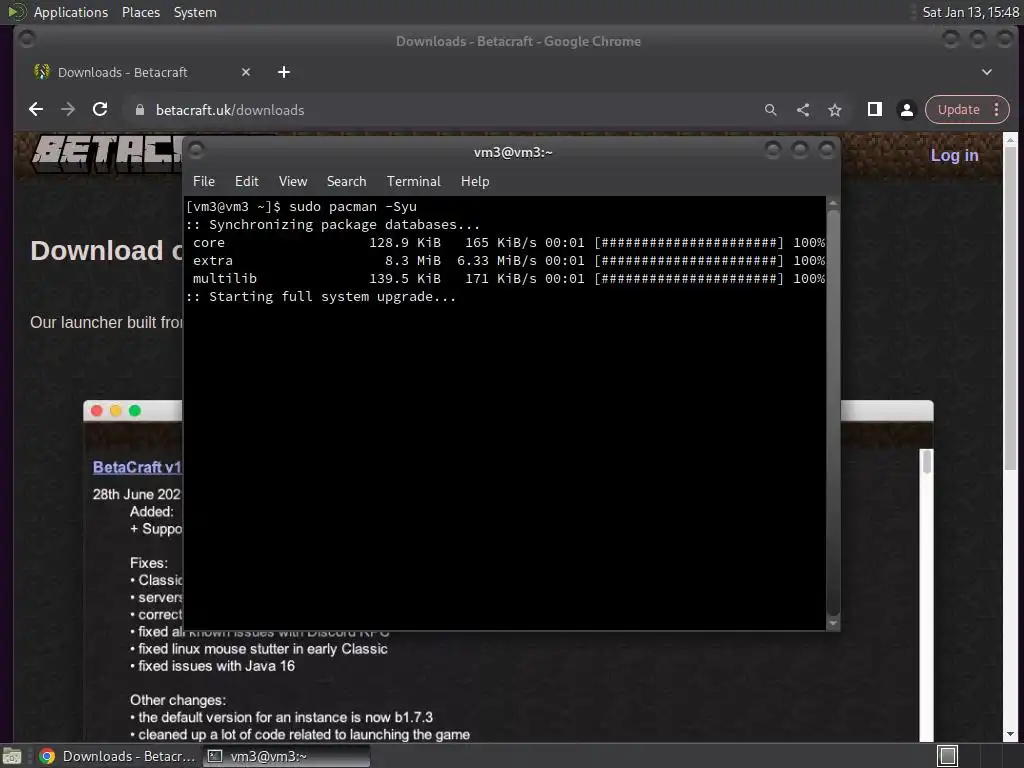Select the vm3@vm3:~ taskbar entry
The width and height of the screenshot is (1024, 768).
[x=286, y=756]
